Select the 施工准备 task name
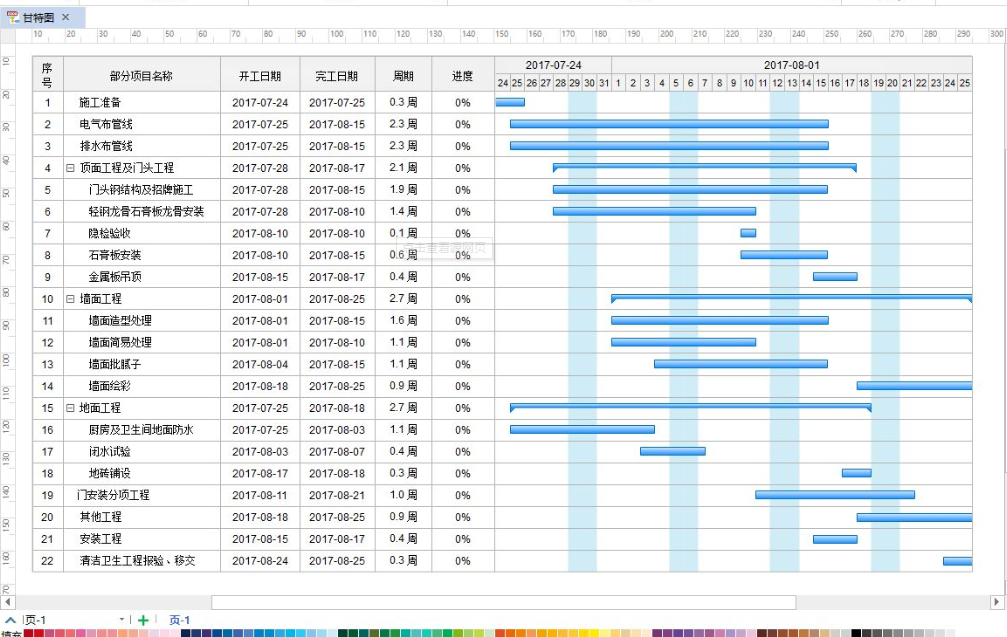 point(100,102)
